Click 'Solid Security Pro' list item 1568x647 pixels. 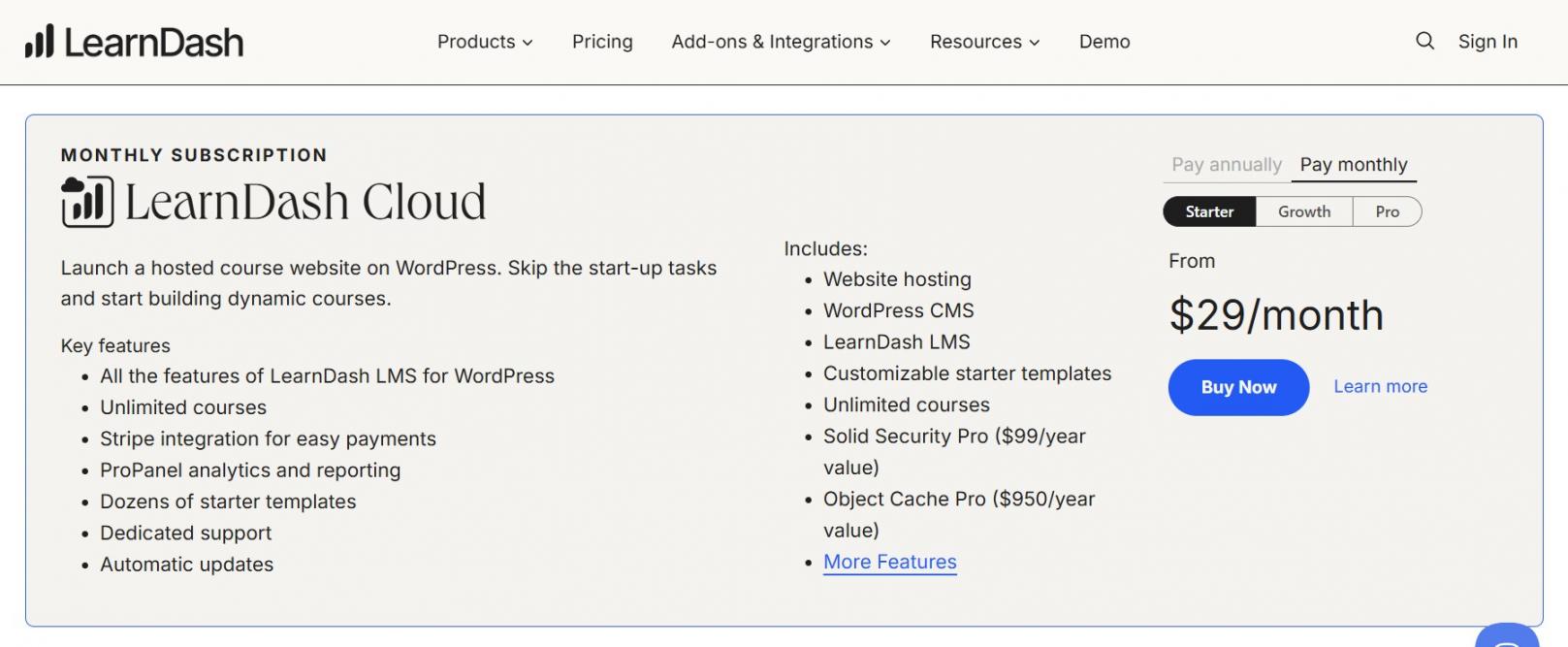tap(954, 451)
